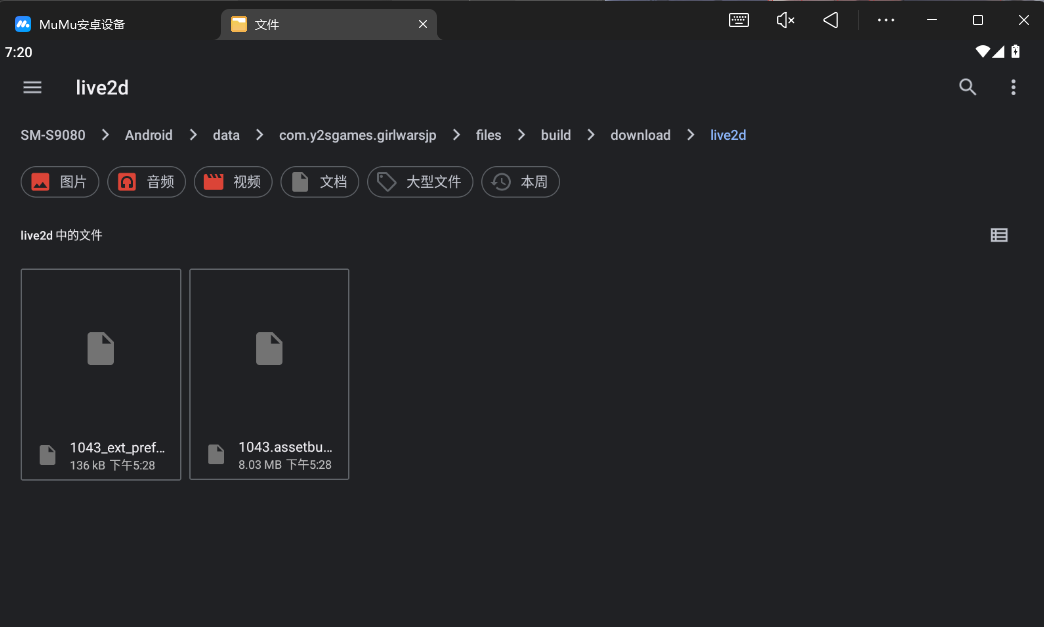The width and height of the screenshot is (1044, 627).
Task: Click small file icon beside 1043.assetbu
Action: (x=216, y=455)
